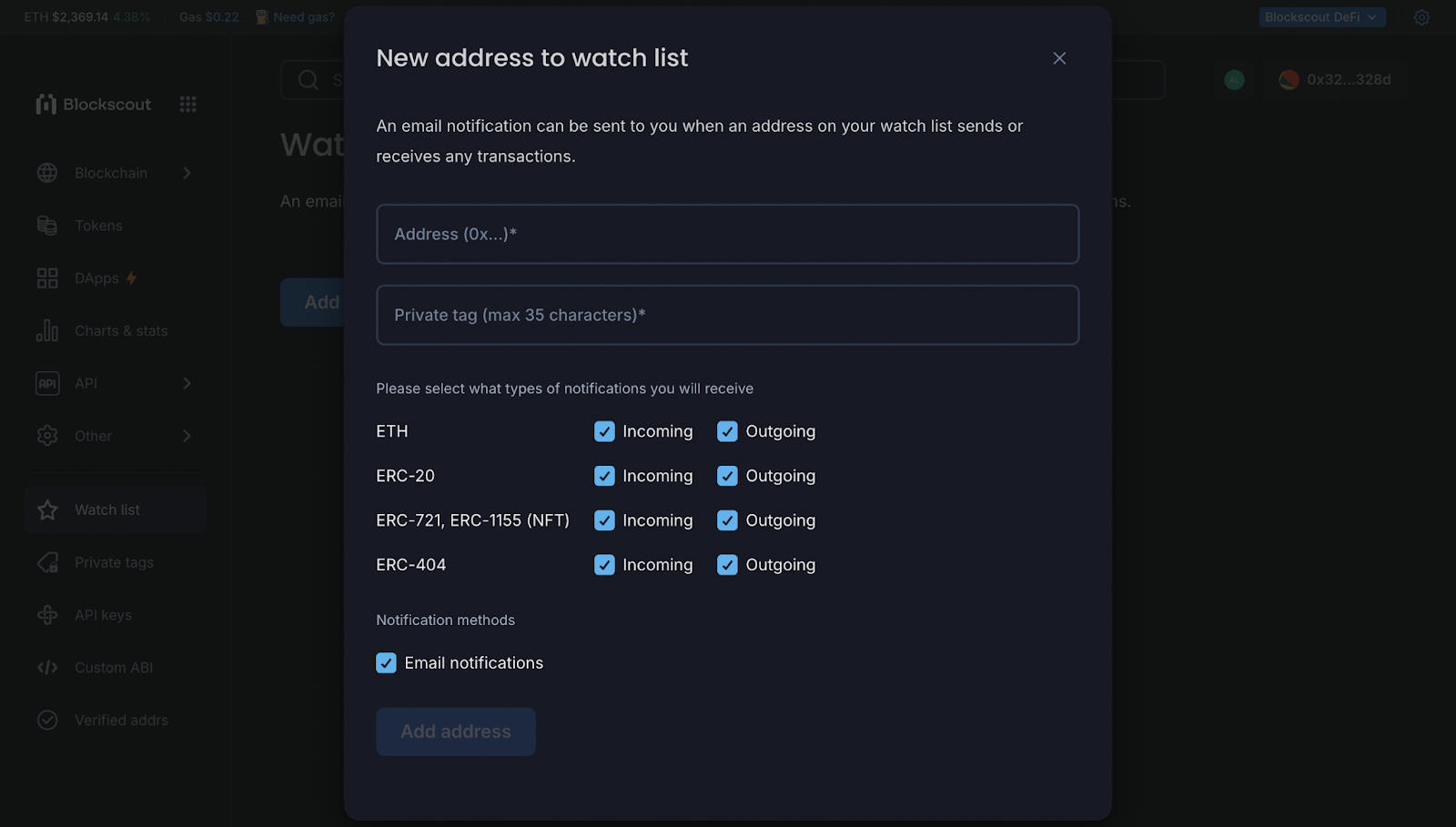
Task: Open the Tokens section in the sidebar
Action: point(97,225)
